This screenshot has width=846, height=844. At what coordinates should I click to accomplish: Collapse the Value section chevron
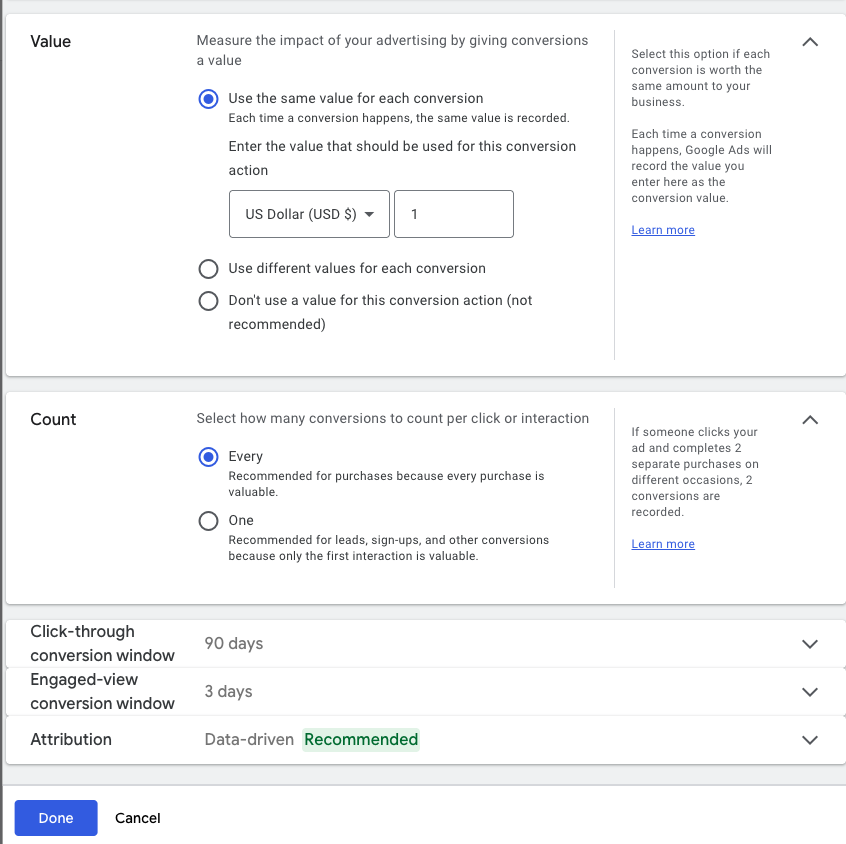pyautogui.click(x=810, y=42)
